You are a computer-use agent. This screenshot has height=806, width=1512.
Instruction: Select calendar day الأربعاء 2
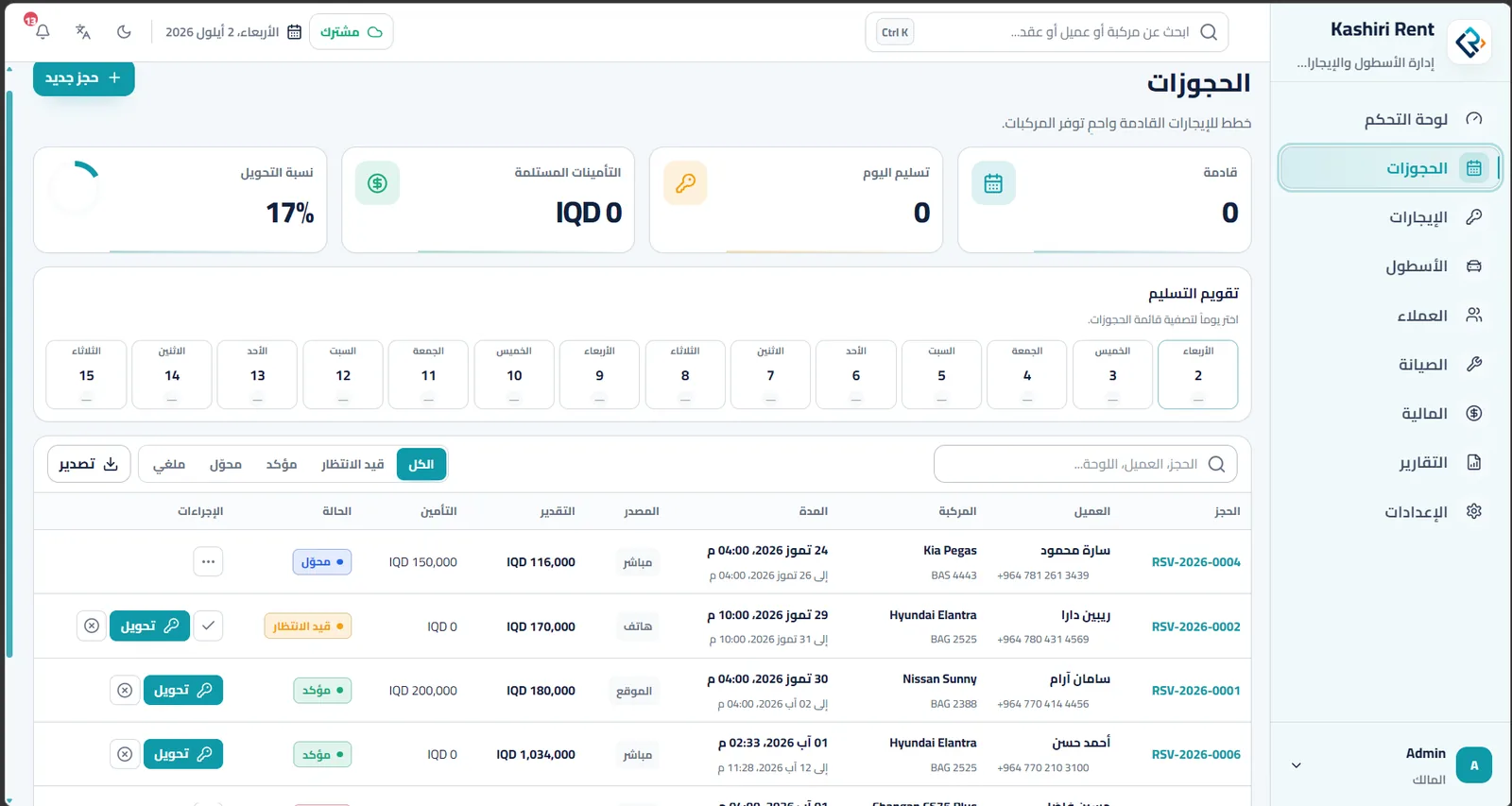(x=1198, y=374)
